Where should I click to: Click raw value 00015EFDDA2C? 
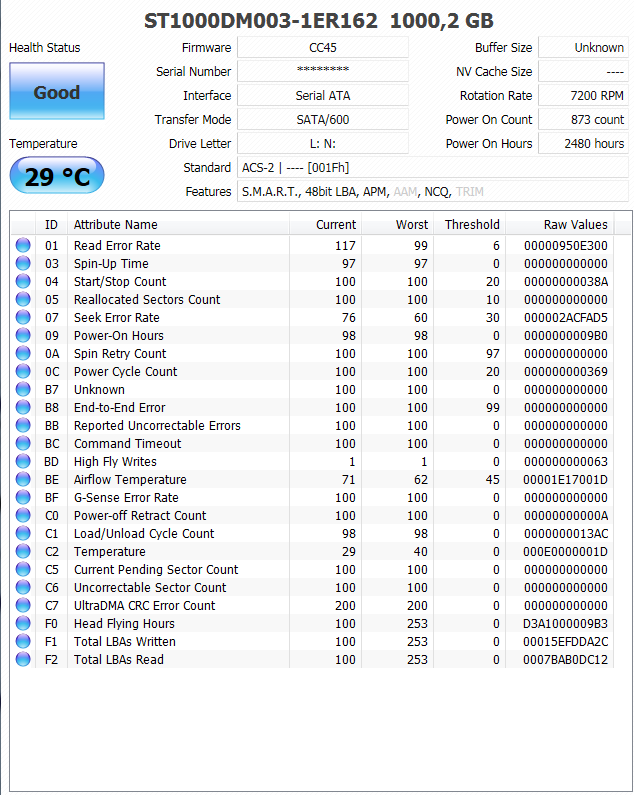(566, 641)
